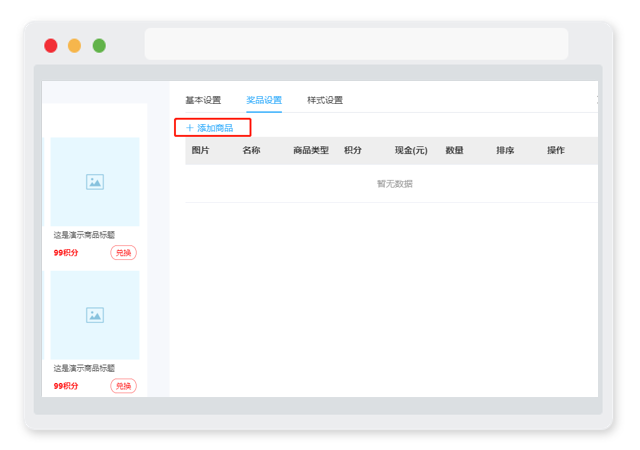Screen dimensions: 640x450
Task: Open the 基本设置 tab
Action: coord(203,100)
